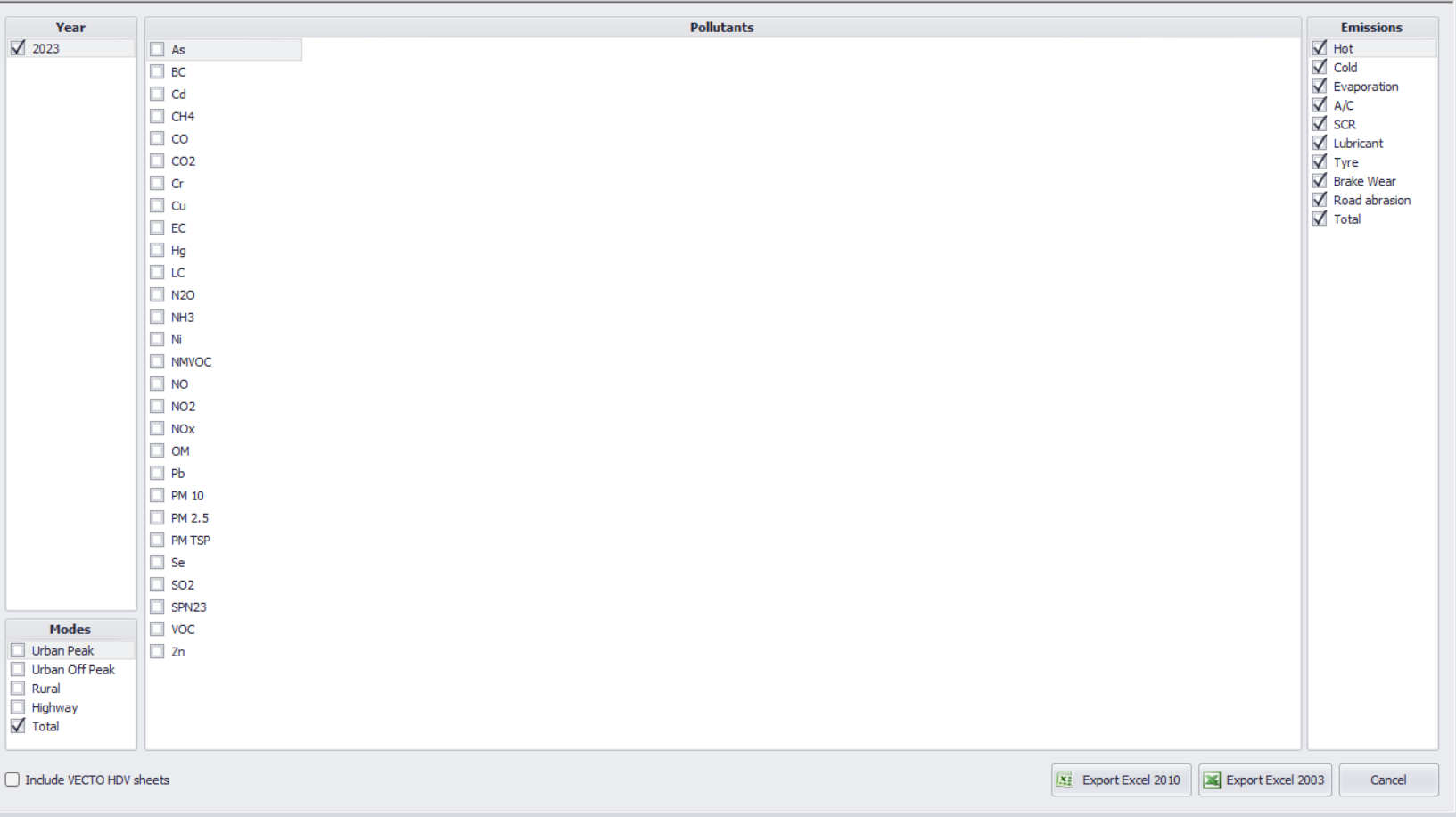Check the Urban Peak mode
This screenshot has height=817, width=1456.
(x=17, y=650)
